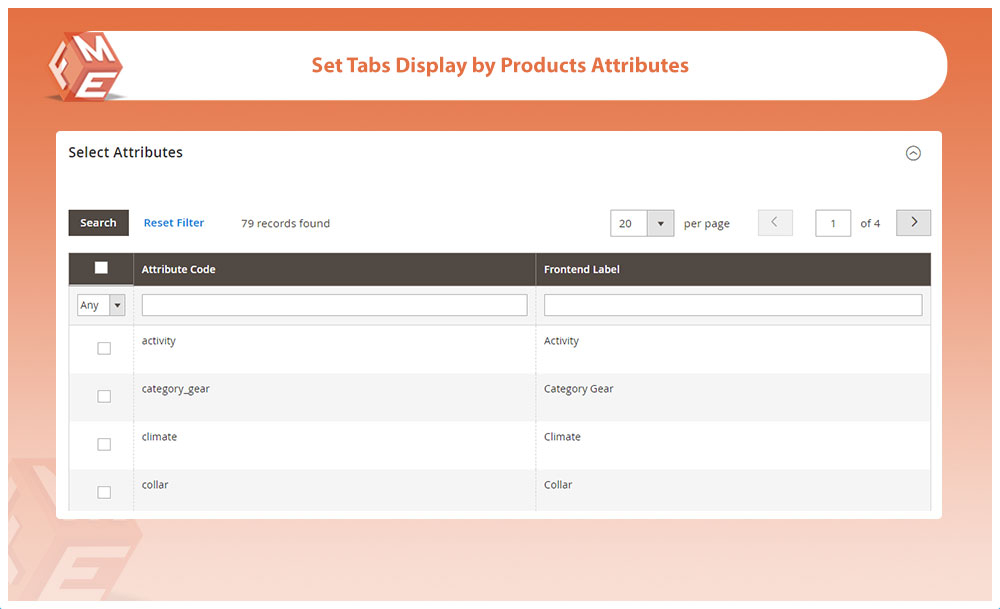Focus the Attribute Code filter field

(334, 305)
